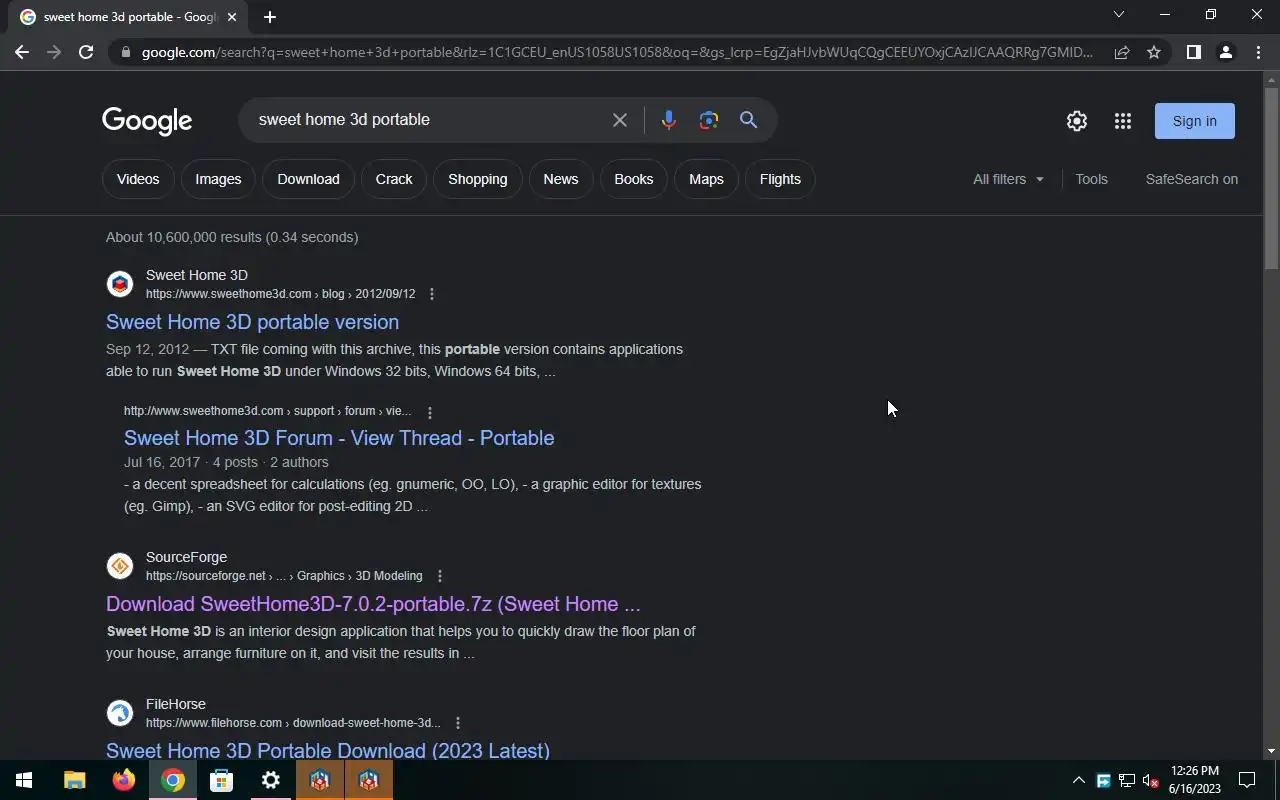The image size is (1280, 800).
Task: Search by image with Google Lens
Action: pyautogui.click(x=709, y=120)
